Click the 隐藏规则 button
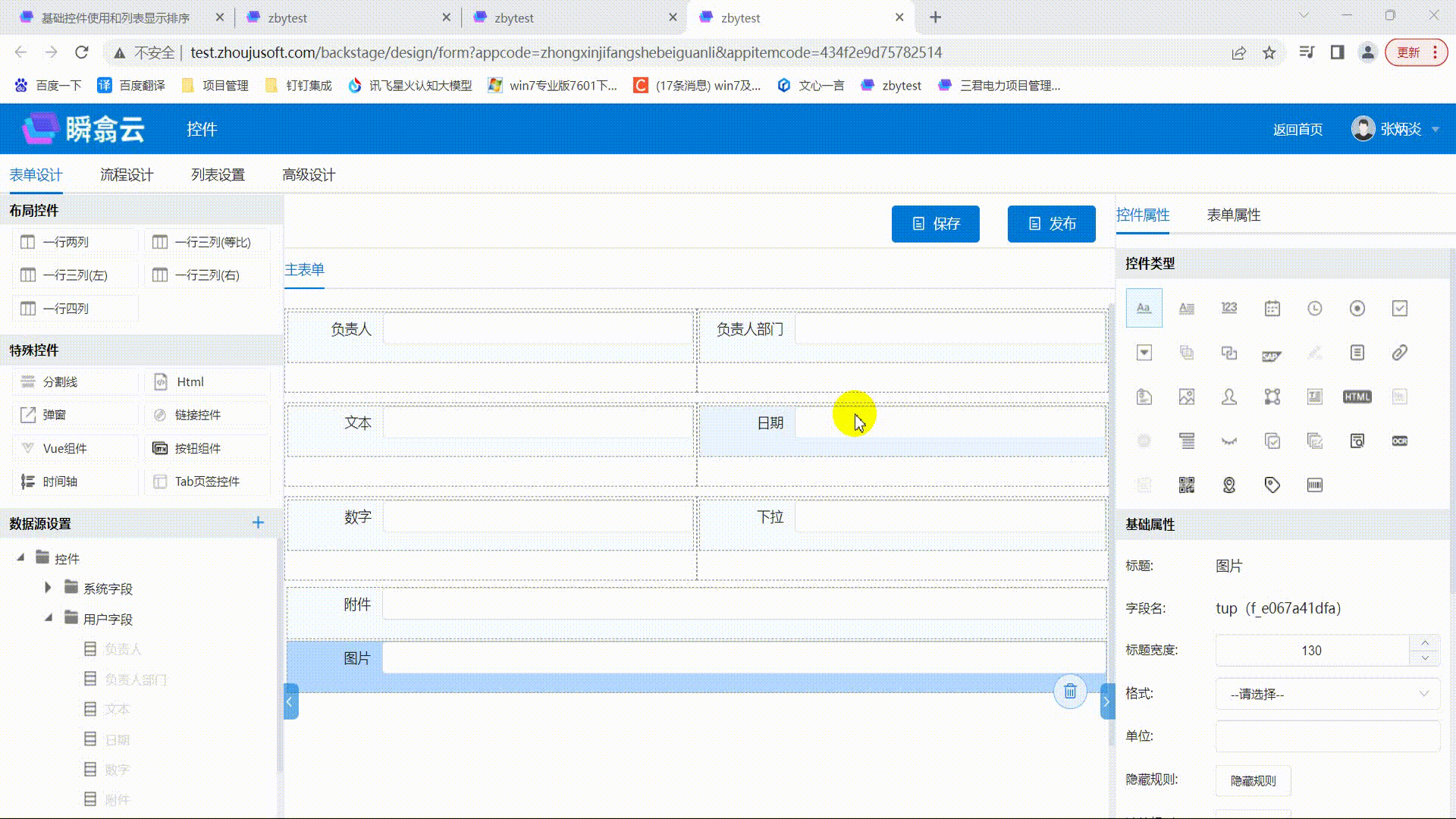Viewport: 1456px width, 819px height. coord(1253,780)
